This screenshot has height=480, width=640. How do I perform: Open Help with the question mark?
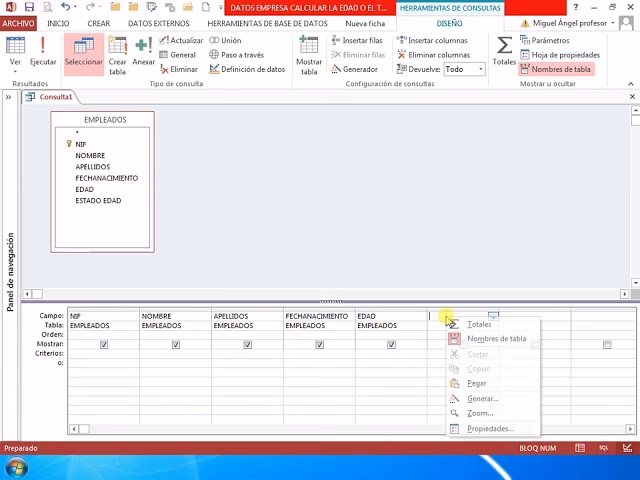pos(575,7)
